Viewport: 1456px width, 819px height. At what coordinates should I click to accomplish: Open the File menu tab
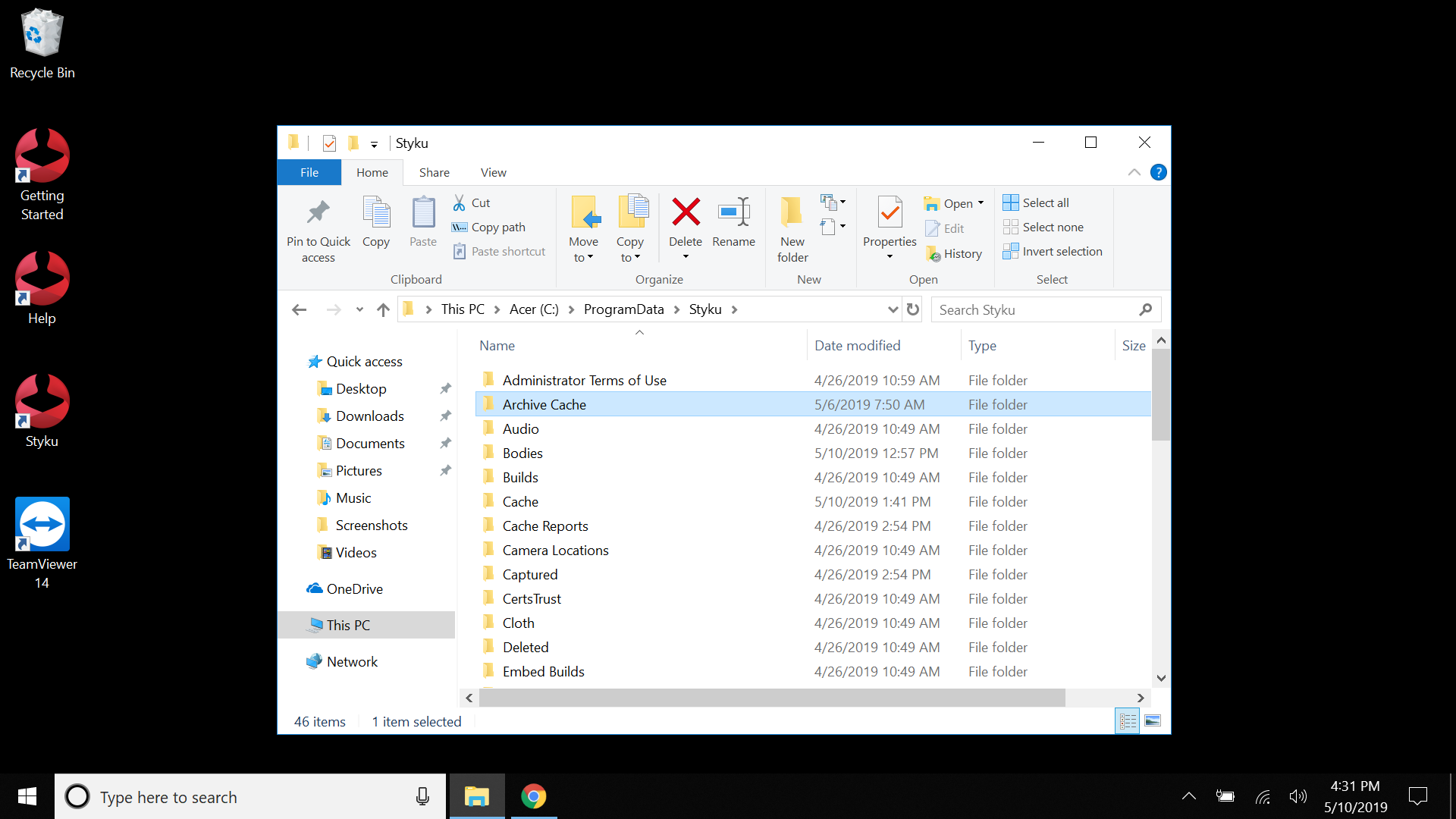pos(309,173)
